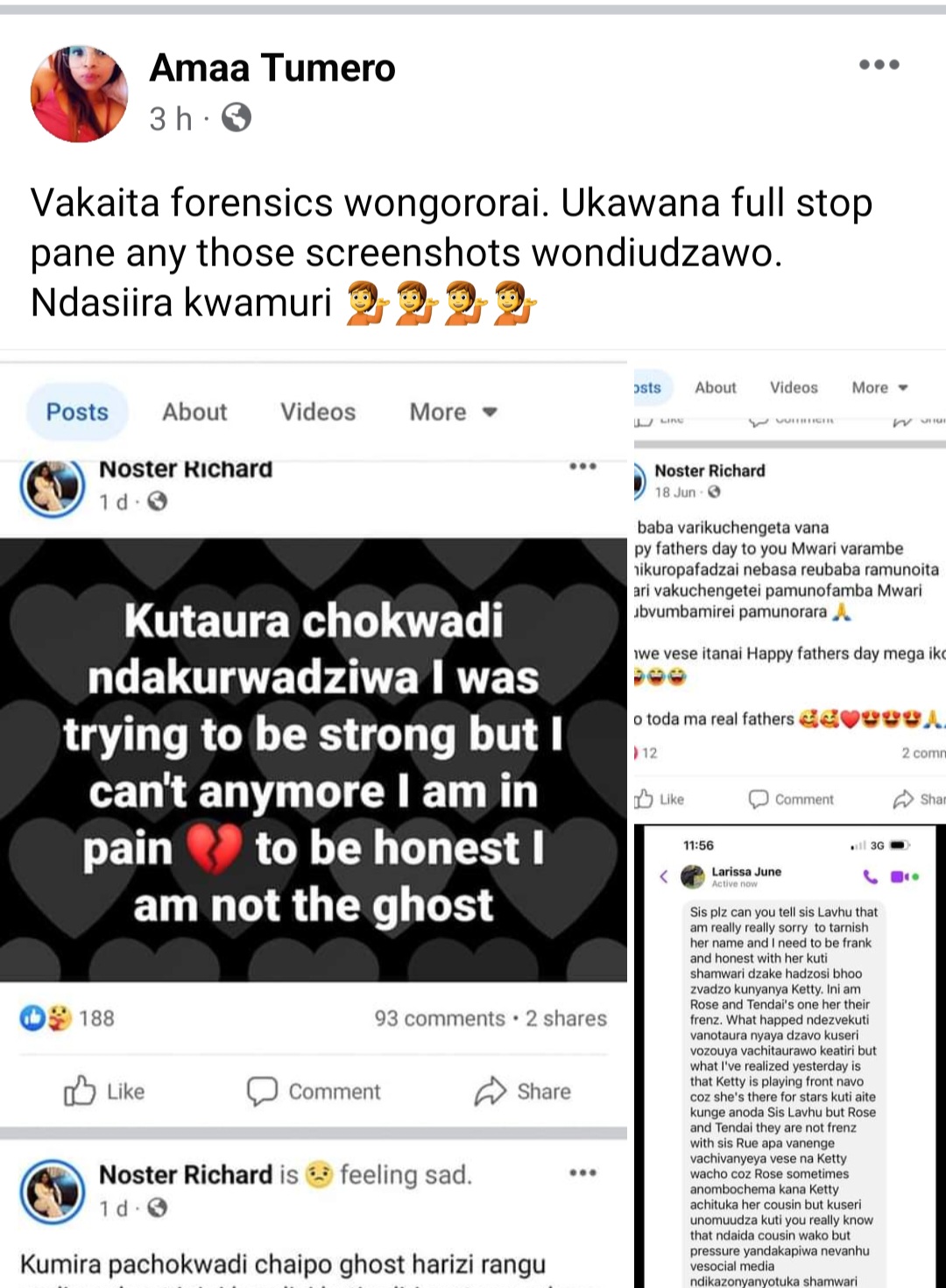Tap the phone call icon in Larissa June chat
This screenshot has height=1288, width=946.
870,876
